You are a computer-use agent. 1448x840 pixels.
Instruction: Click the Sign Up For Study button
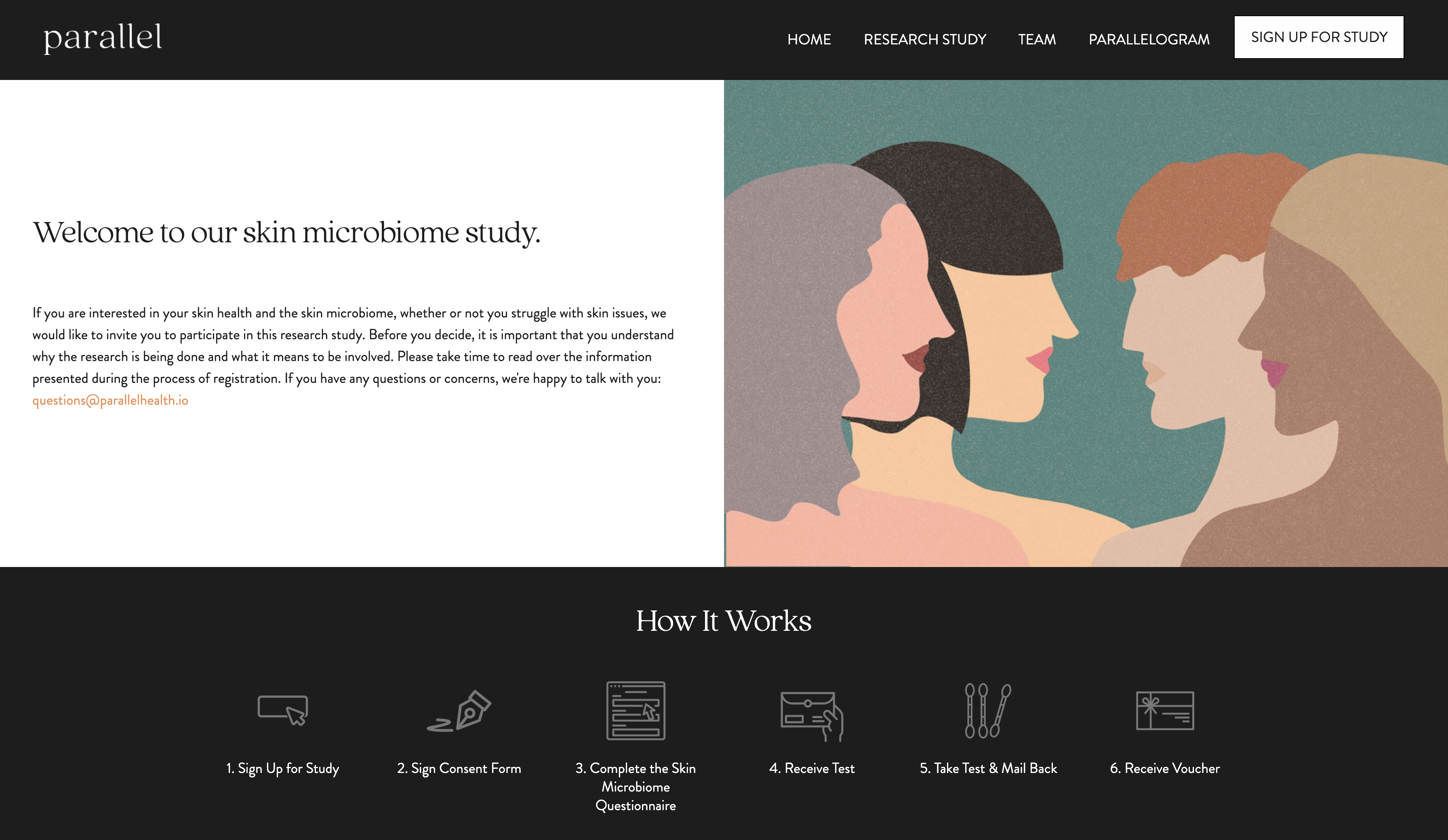(1319, 37)
